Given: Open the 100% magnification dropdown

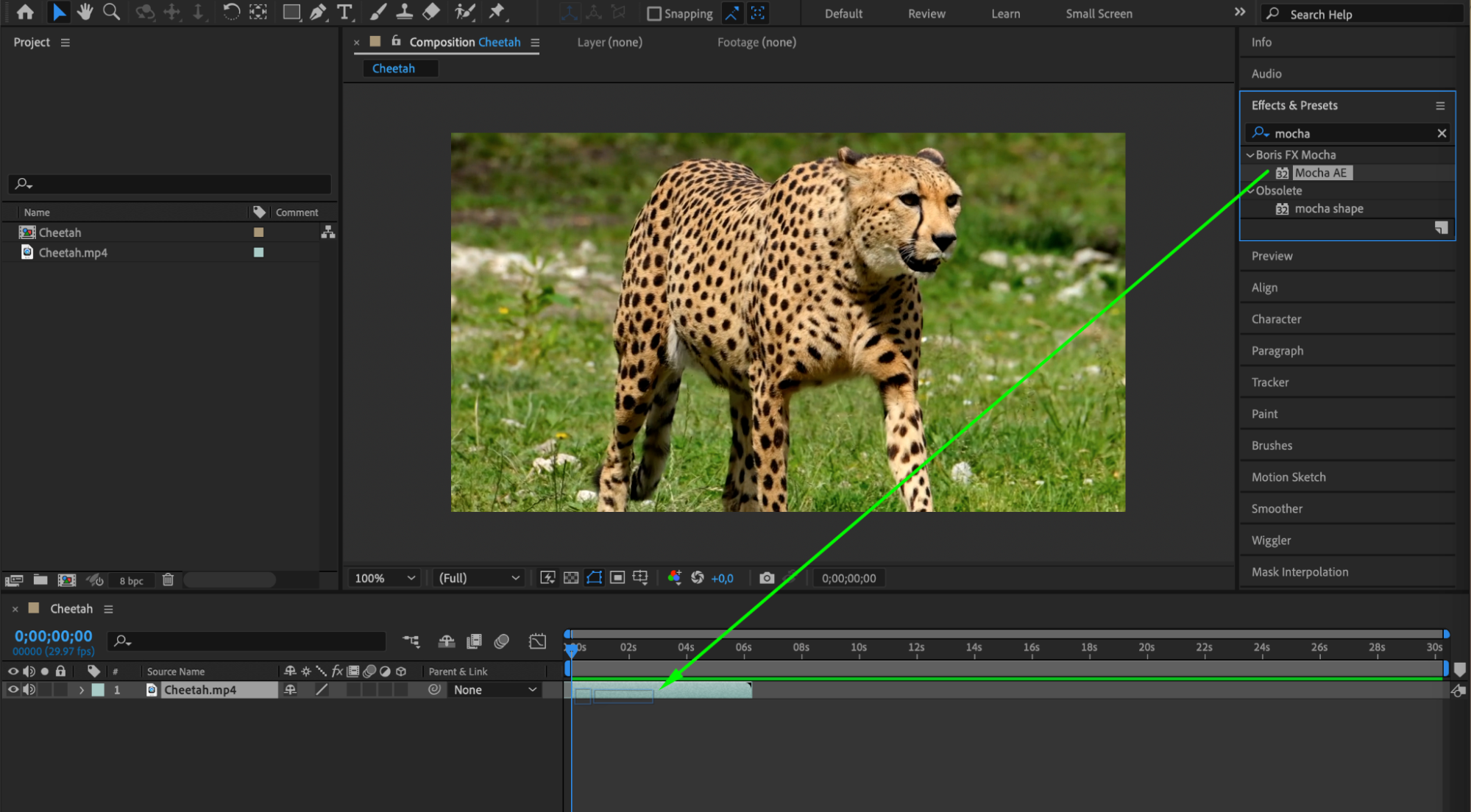Looking at the screenshot, I should coord(385,578).
